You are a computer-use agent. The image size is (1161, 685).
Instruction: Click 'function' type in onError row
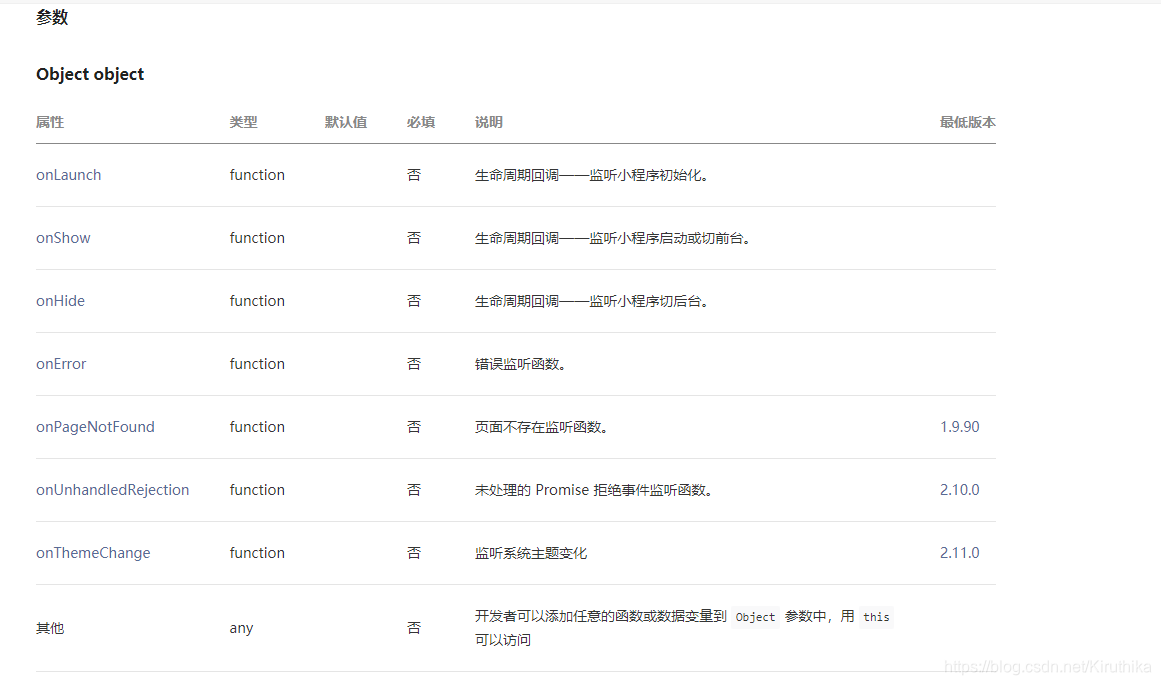tap(257, 364)
